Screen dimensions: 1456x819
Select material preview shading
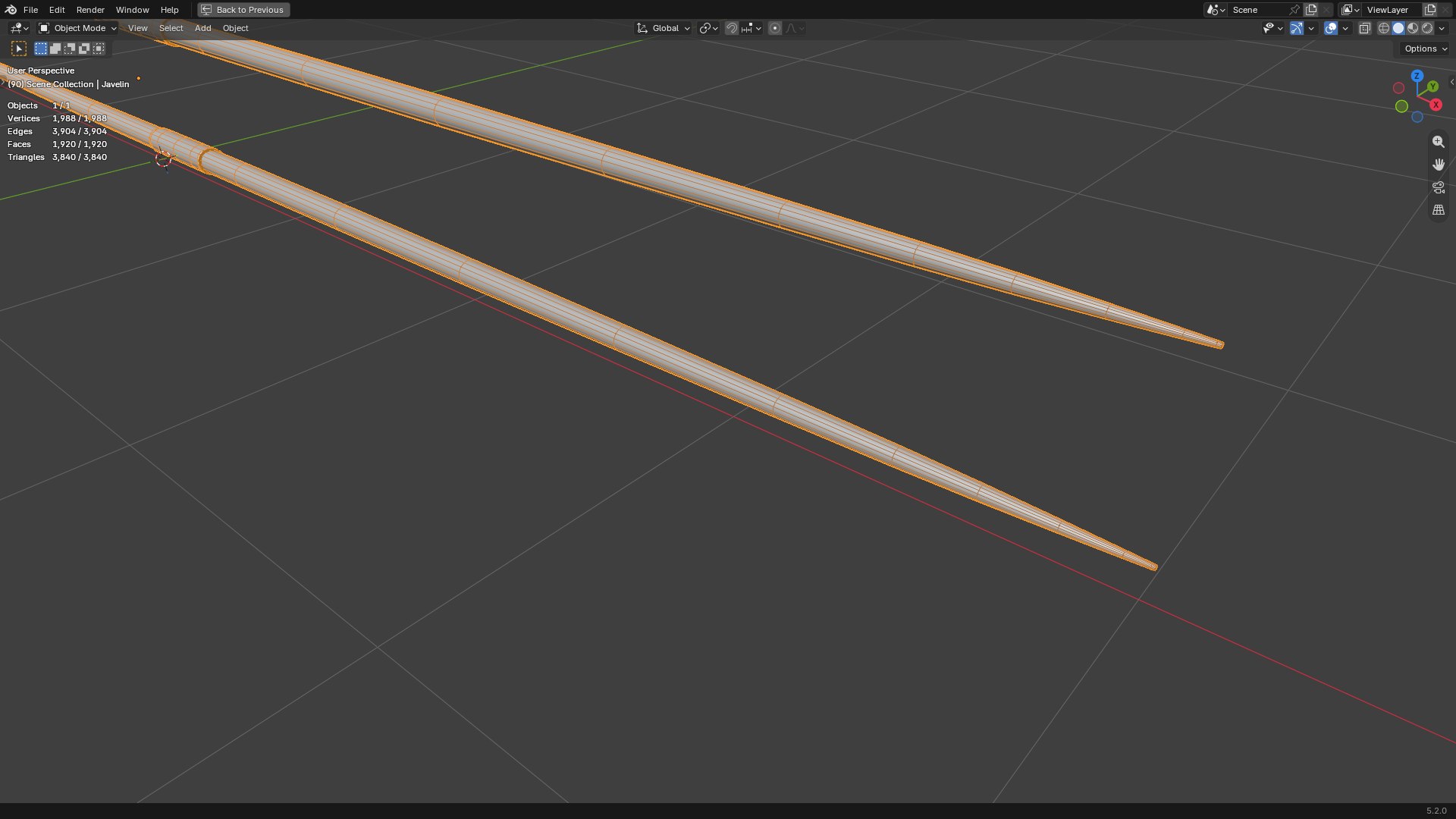pos(1413,28)
